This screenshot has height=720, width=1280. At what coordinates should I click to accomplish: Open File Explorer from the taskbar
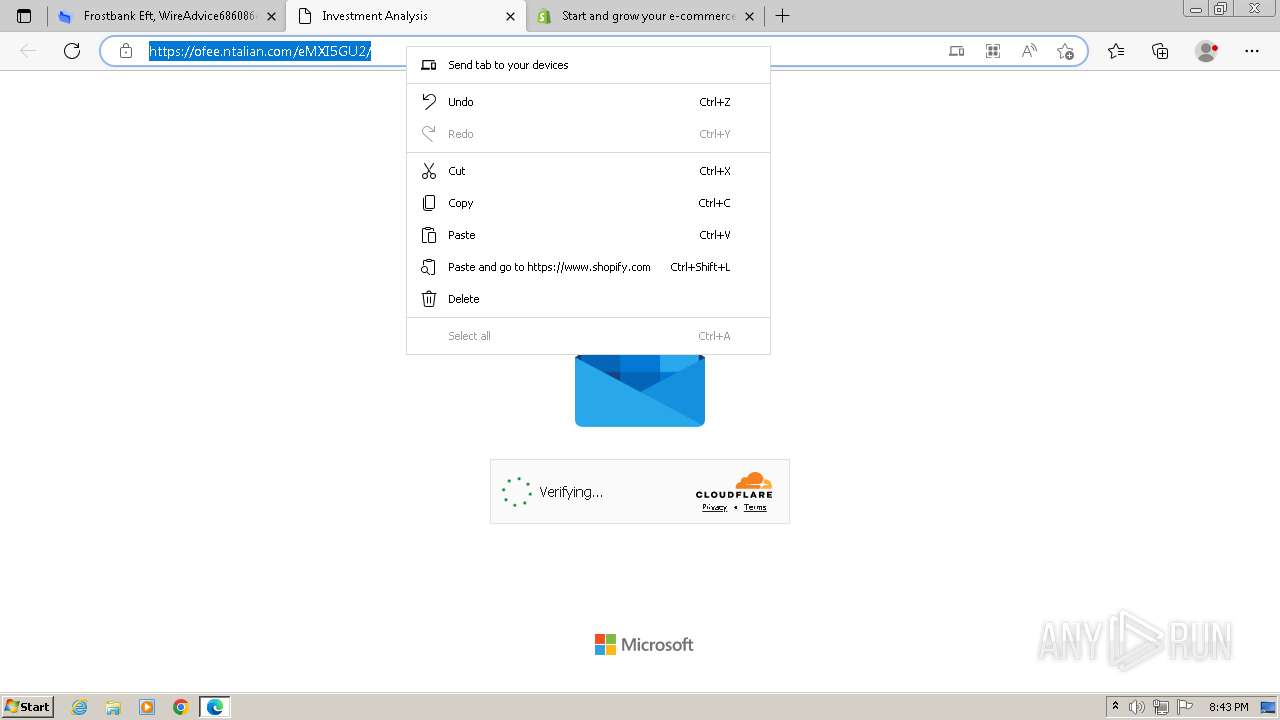coord(113,707)
